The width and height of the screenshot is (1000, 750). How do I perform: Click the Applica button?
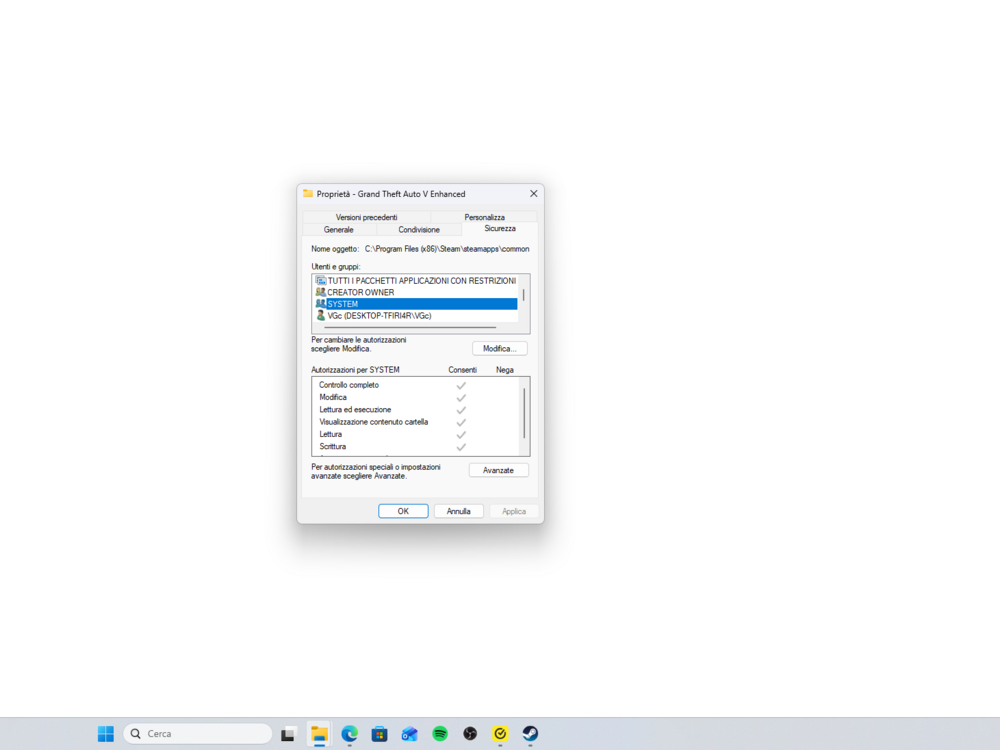(x=514, y=511)
